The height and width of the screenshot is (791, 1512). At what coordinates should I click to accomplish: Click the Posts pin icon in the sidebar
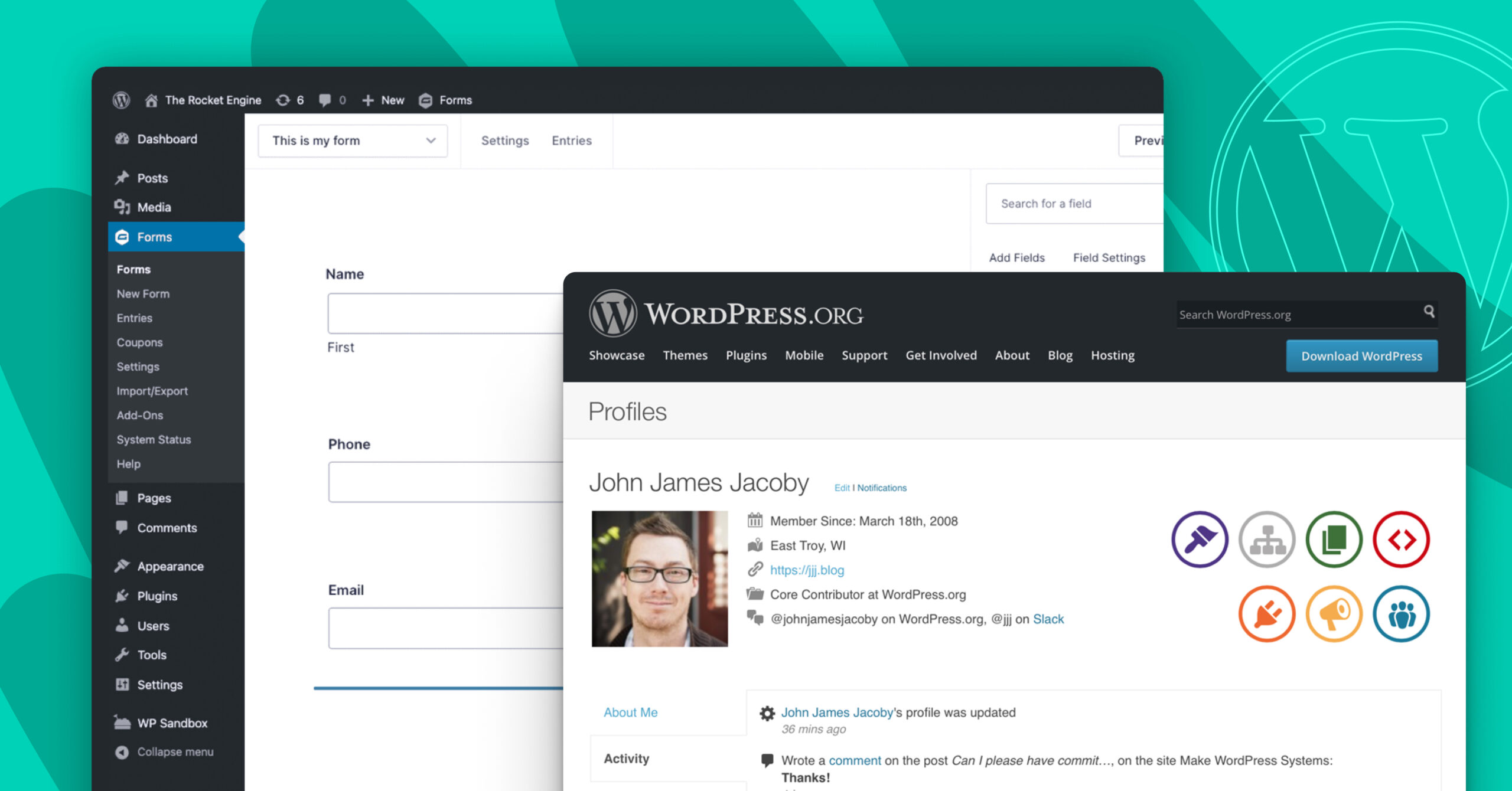tap(122, 178)
